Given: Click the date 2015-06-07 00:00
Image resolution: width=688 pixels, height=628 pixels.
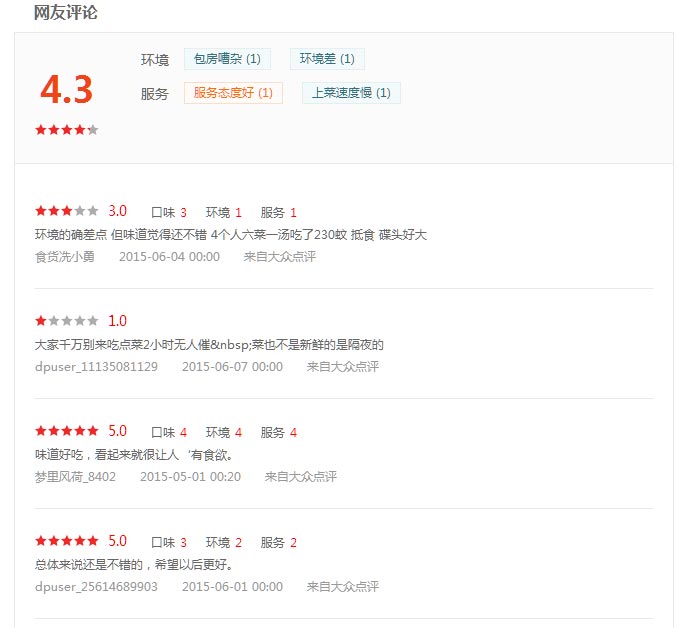Looking at the screenshot, I should 233,367.
